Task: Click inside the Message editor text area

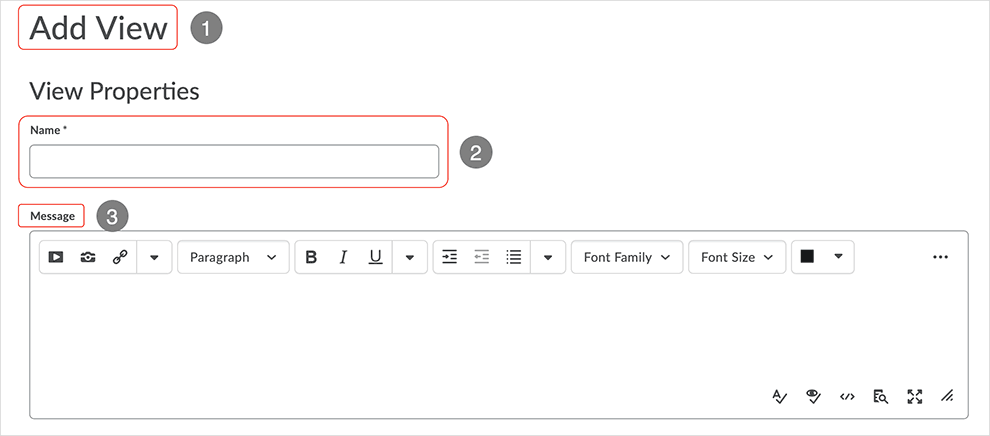Action: [499, 331]
